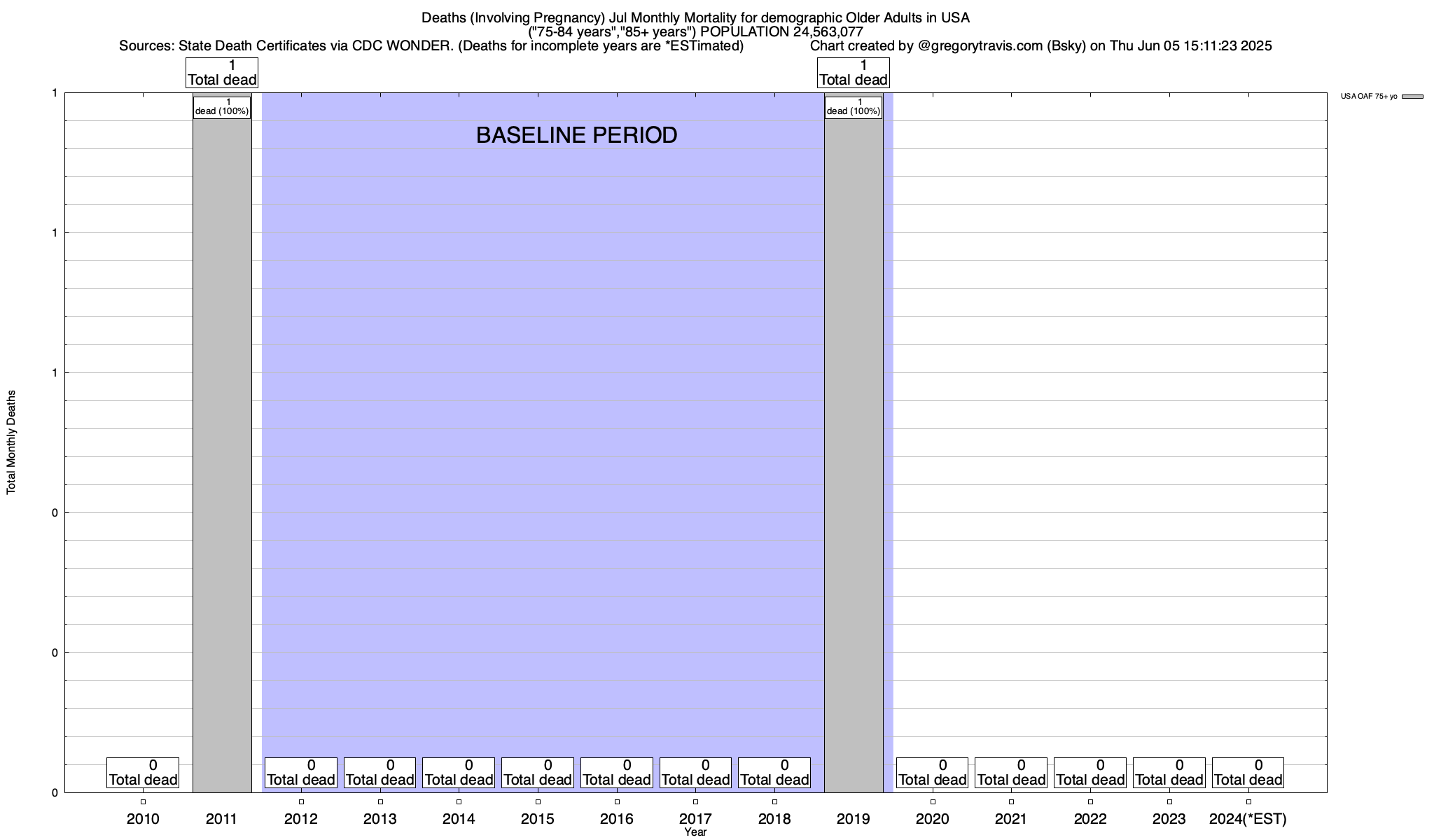The image size is (1434, 840).
Task: Select the 2016 year axis label
Action: 617,819
